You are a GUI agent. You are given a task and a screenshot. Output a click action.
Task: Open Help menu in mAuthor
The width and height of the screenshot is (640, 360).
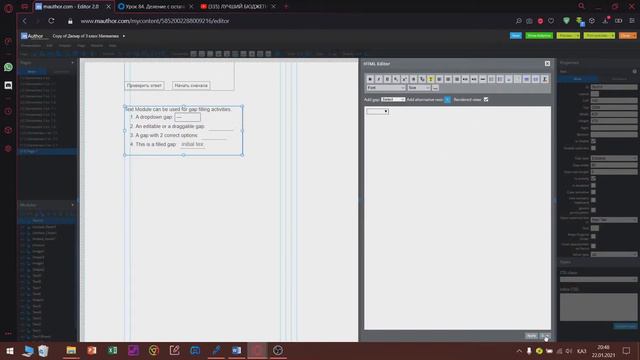(x=112, y=46)
